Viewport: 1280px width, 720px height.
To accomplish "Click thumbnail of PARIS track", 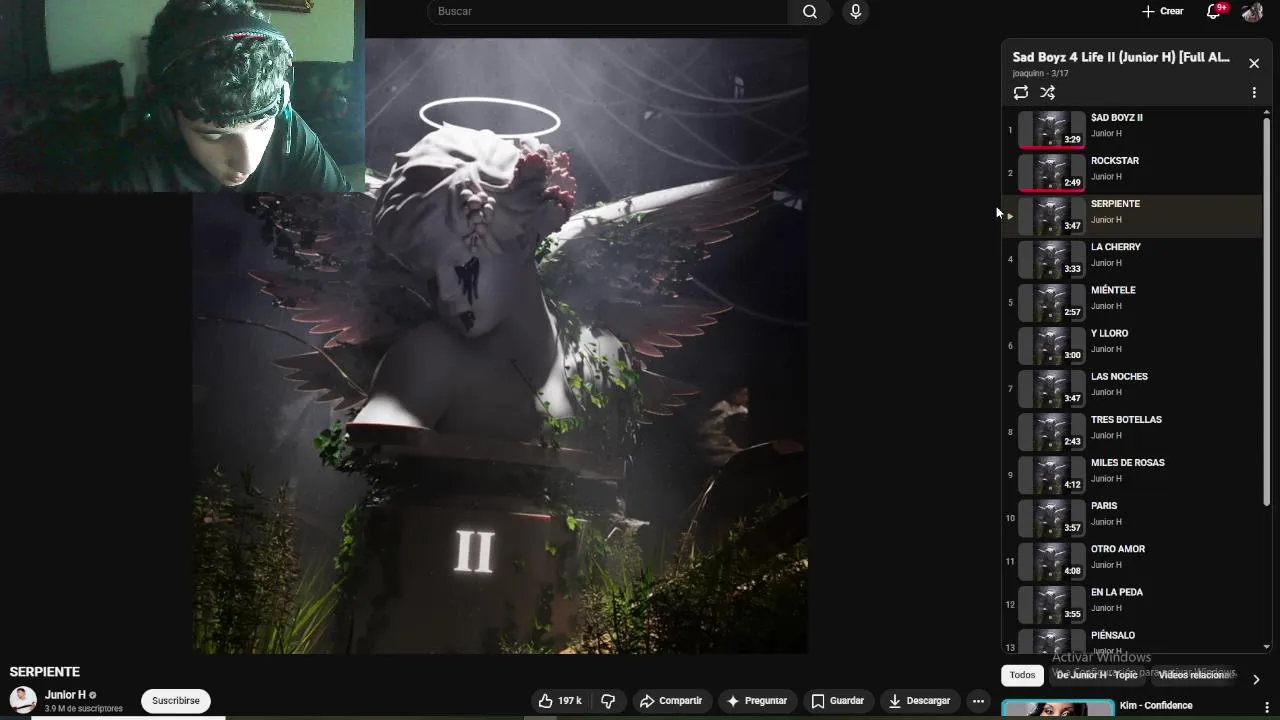I will (x=1051, y=517).
